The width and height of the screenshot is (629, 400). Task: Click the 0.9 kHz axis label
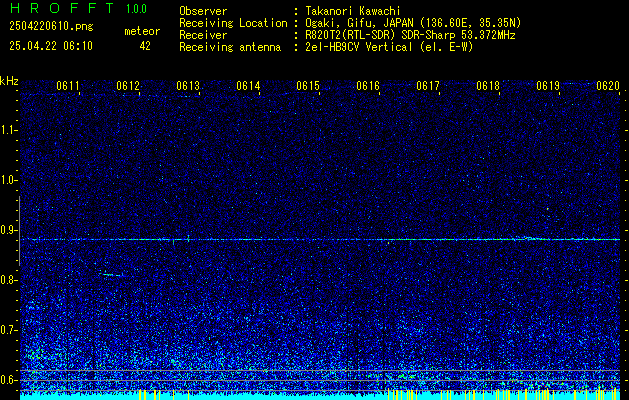click(8, 230)
